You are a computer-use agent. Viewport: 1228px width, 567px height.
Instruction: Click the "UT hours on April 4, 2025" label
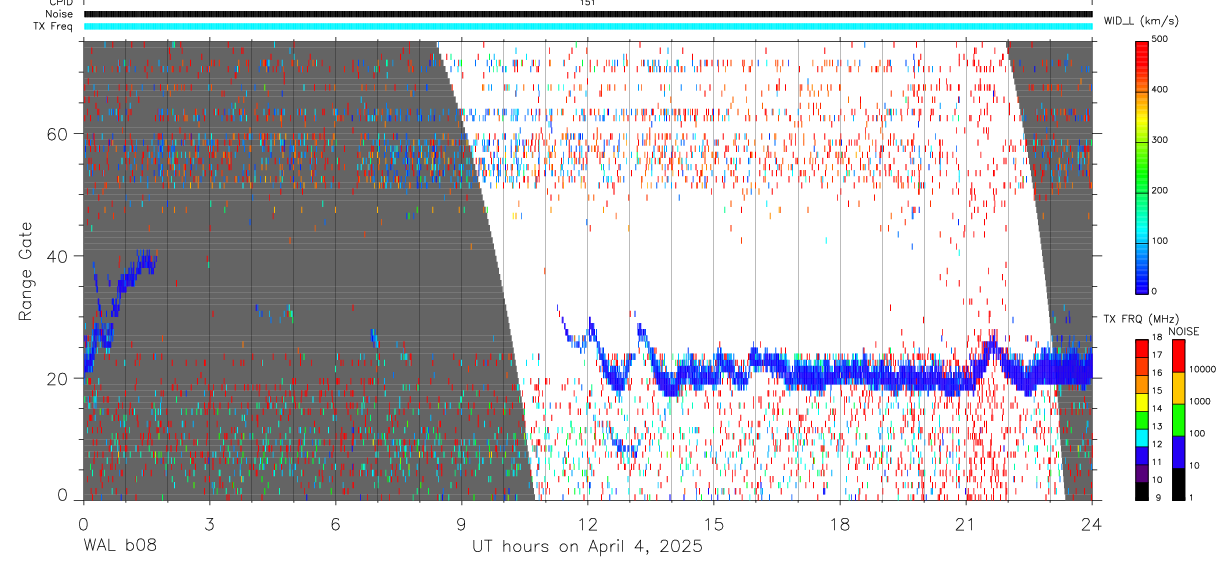click(588, 547)
